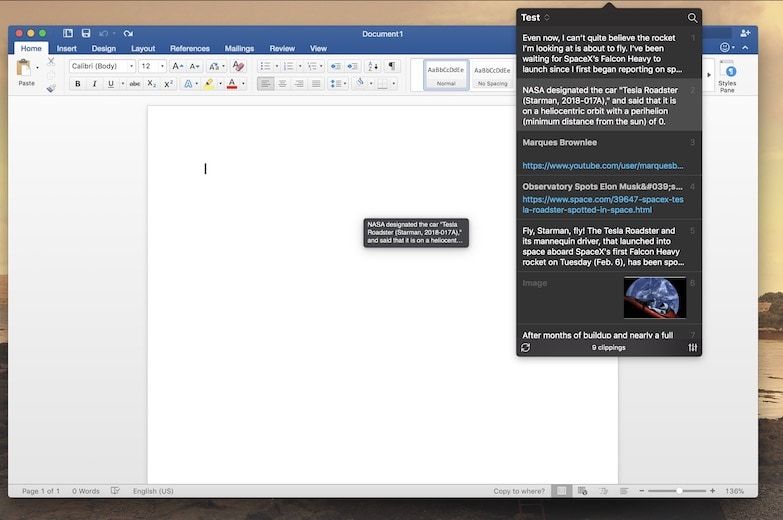The image size is (783, 520).
Task: Toggle Italic formatting
Action: (95, 84)
